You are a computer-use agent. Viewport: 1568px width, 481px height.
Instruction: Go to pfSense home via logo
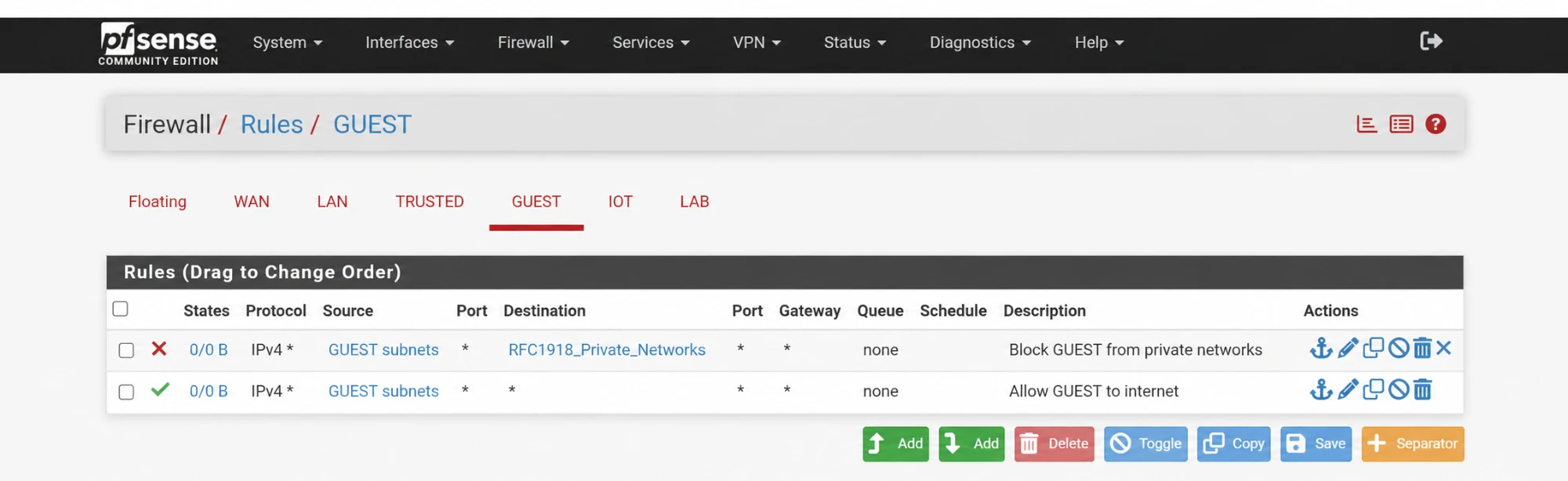pyautogui.click(x=158, y=44)
